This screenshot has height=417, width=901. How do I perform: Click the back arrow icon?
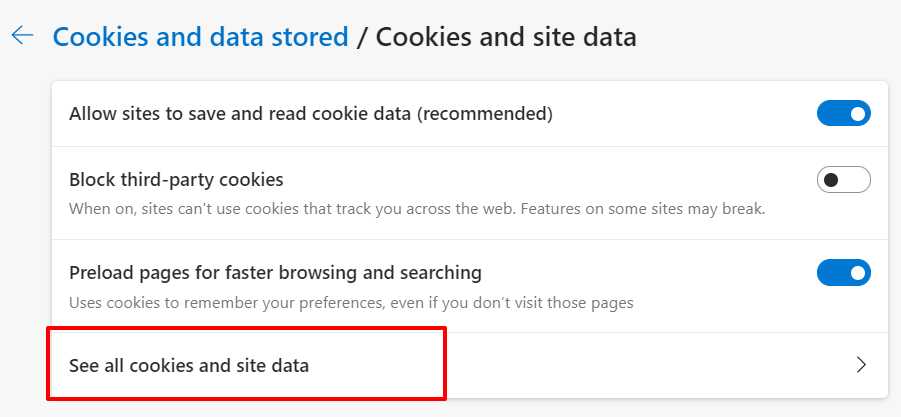coord(22,37)
